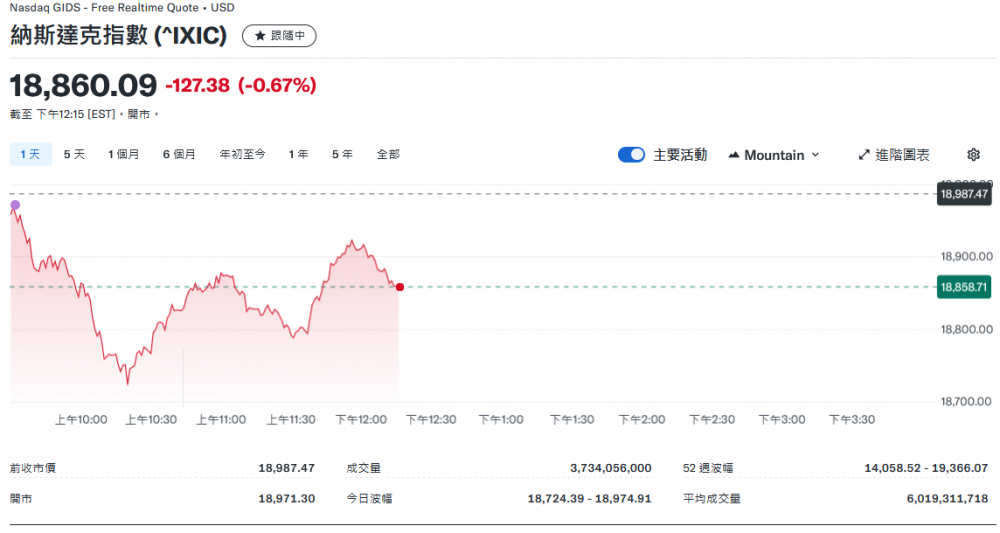1000x533 pixels.
Task: Click the 18,987.47 previous close label
Action: (963, 194)
